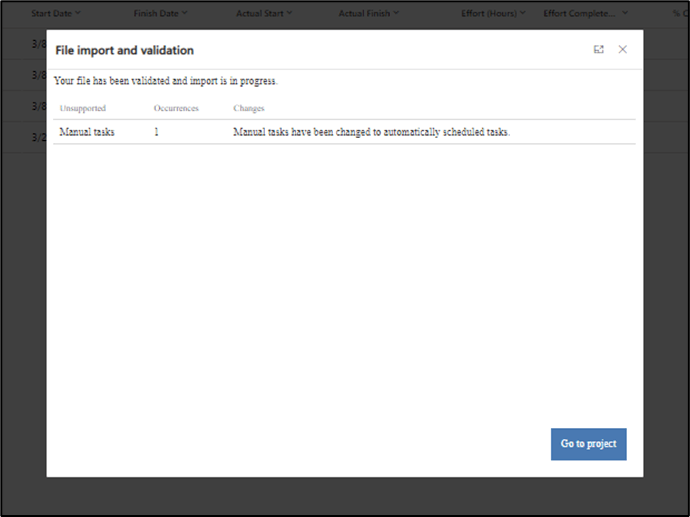Click the Actual Finish column chevron
Viewport: 690px width, 517px height.
click(396, 14)
